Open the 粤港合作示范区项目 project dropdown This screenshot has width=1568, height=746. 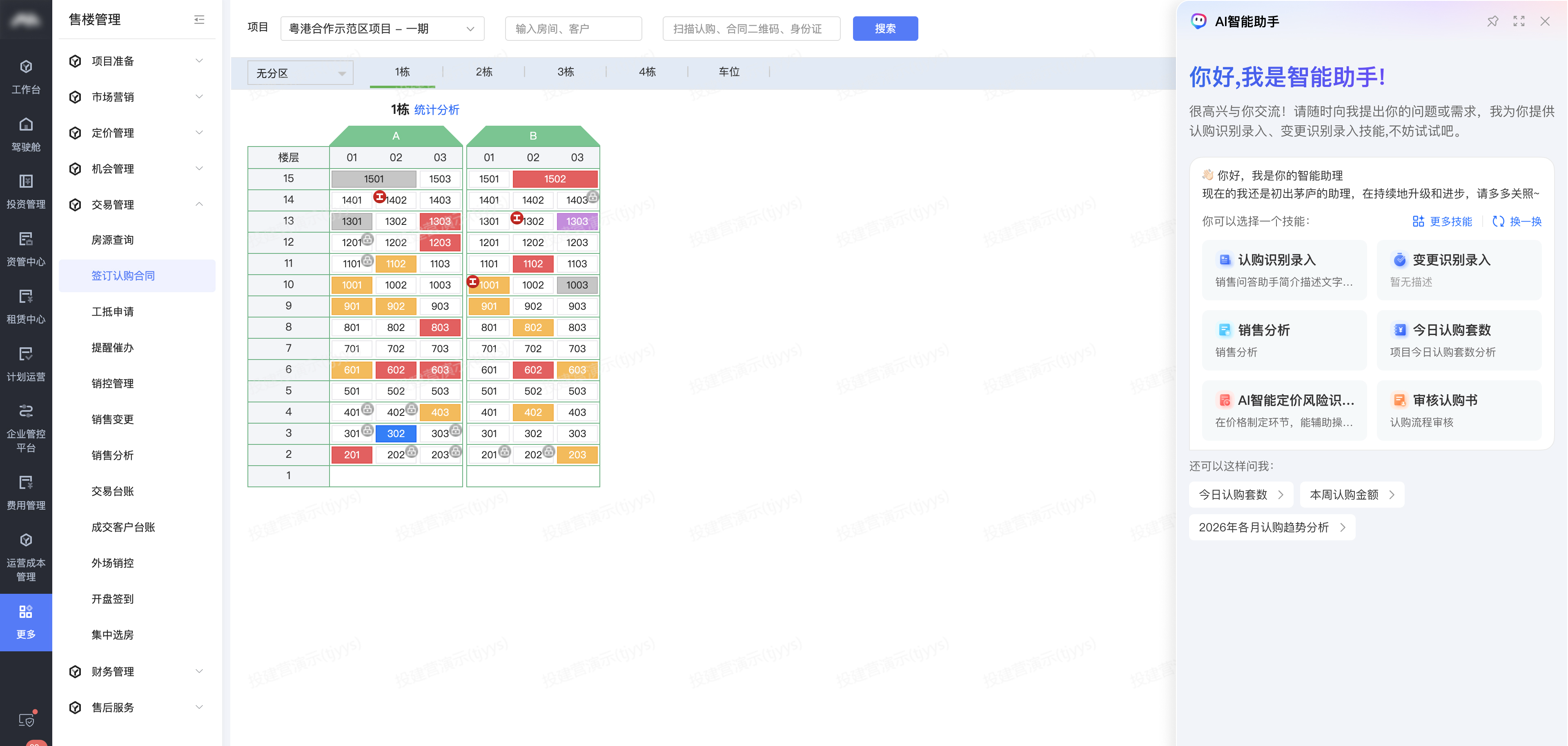click(382, 29)
